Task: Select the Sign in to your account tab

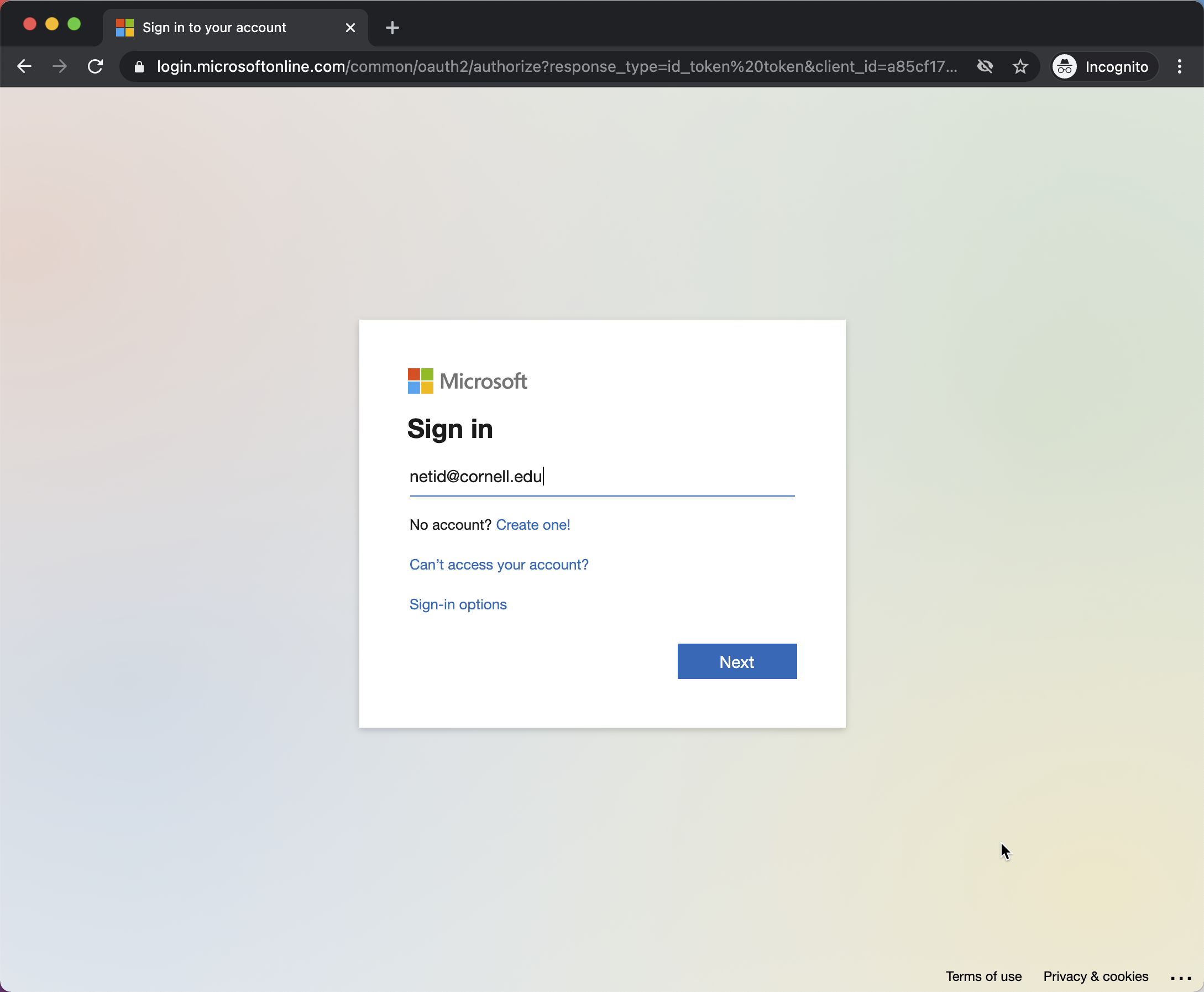Action: 235,28
